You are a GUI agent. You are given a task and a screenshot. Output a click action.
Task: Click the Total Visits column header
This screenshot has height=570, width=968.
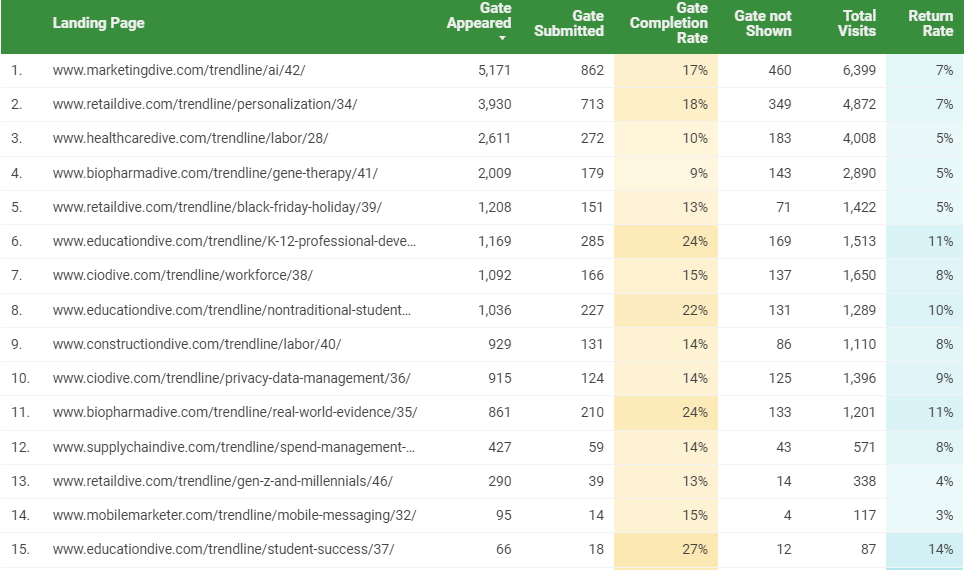tap(857, 23)
